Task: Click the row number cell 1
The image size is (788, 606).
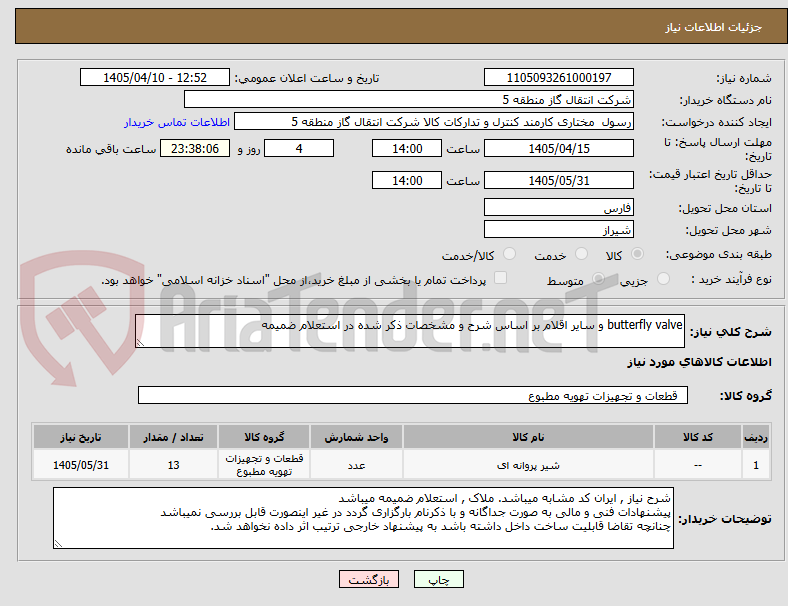Action: [x=756, y=465]
